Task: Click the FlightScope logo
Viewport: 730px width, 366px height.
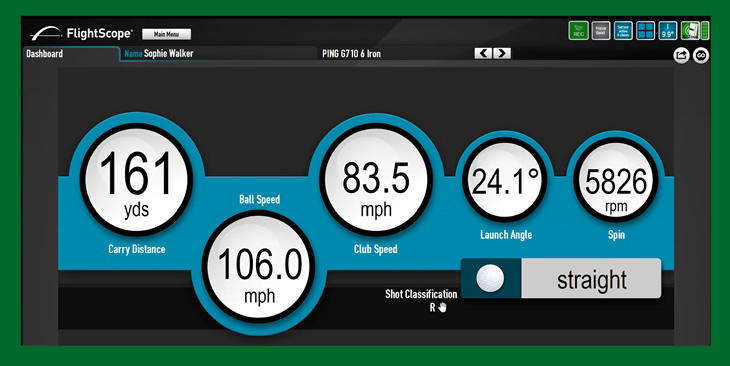Action: pyautogui.click(x=81, y=33)
